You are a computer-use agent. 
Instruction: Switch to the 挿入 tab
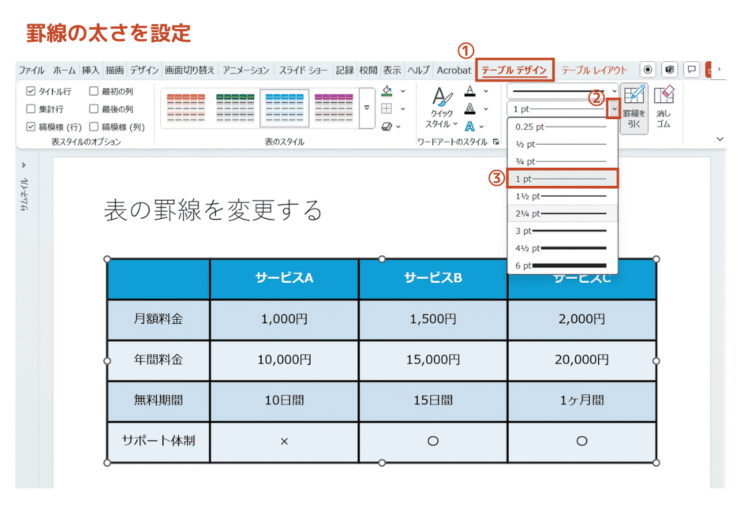click(x=91, y=70)
